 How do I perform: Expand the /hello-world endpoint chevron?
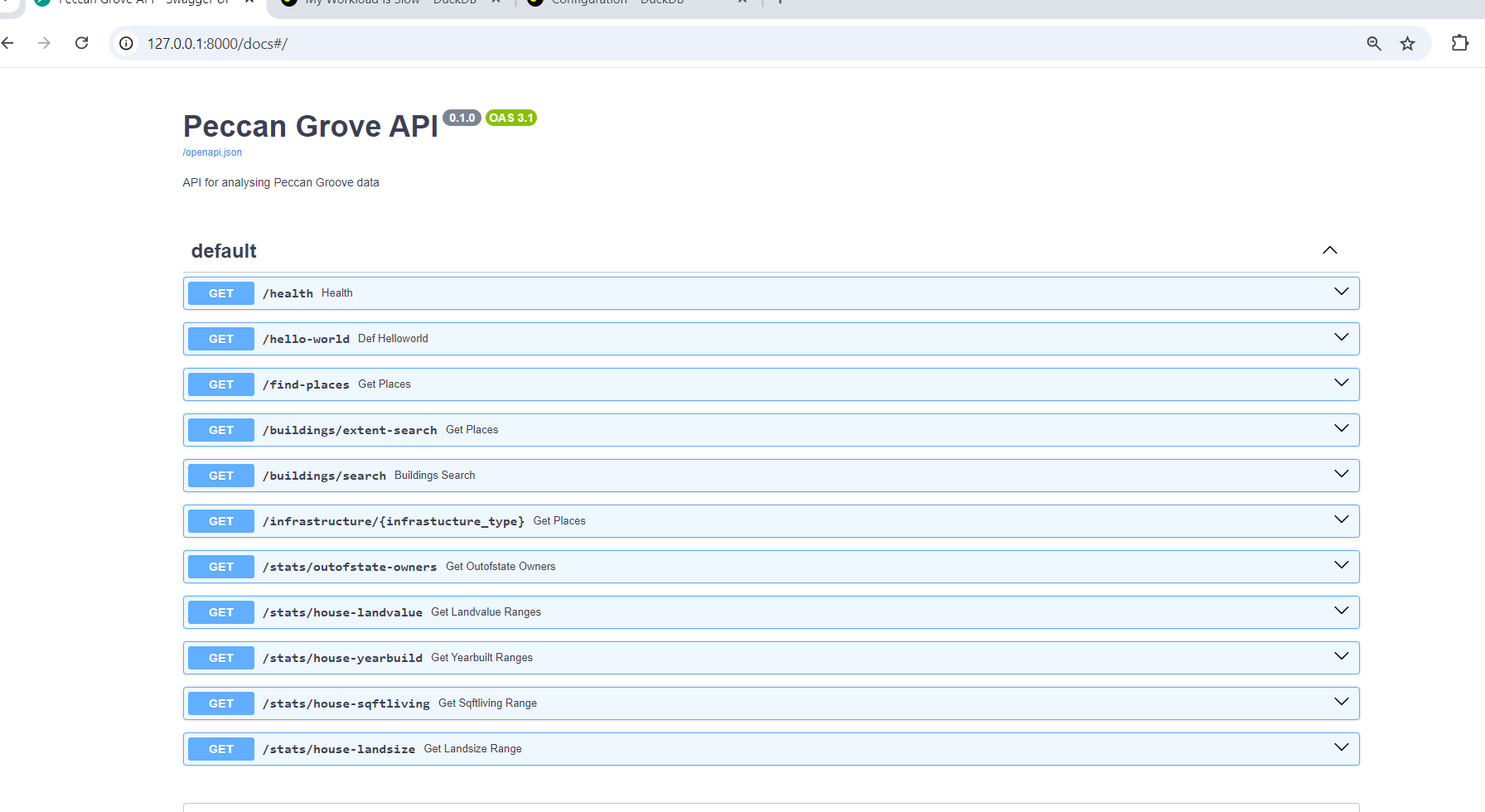pyautogui.click(x=1341, y=337)
